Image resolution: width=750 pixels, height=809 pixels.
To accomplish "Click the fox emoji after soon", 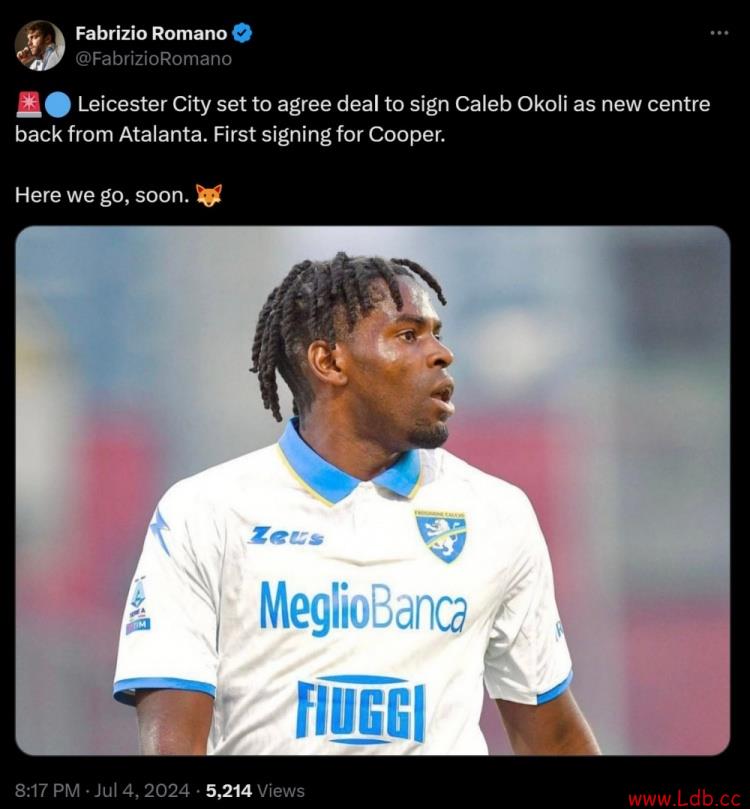I will (209, 196).
